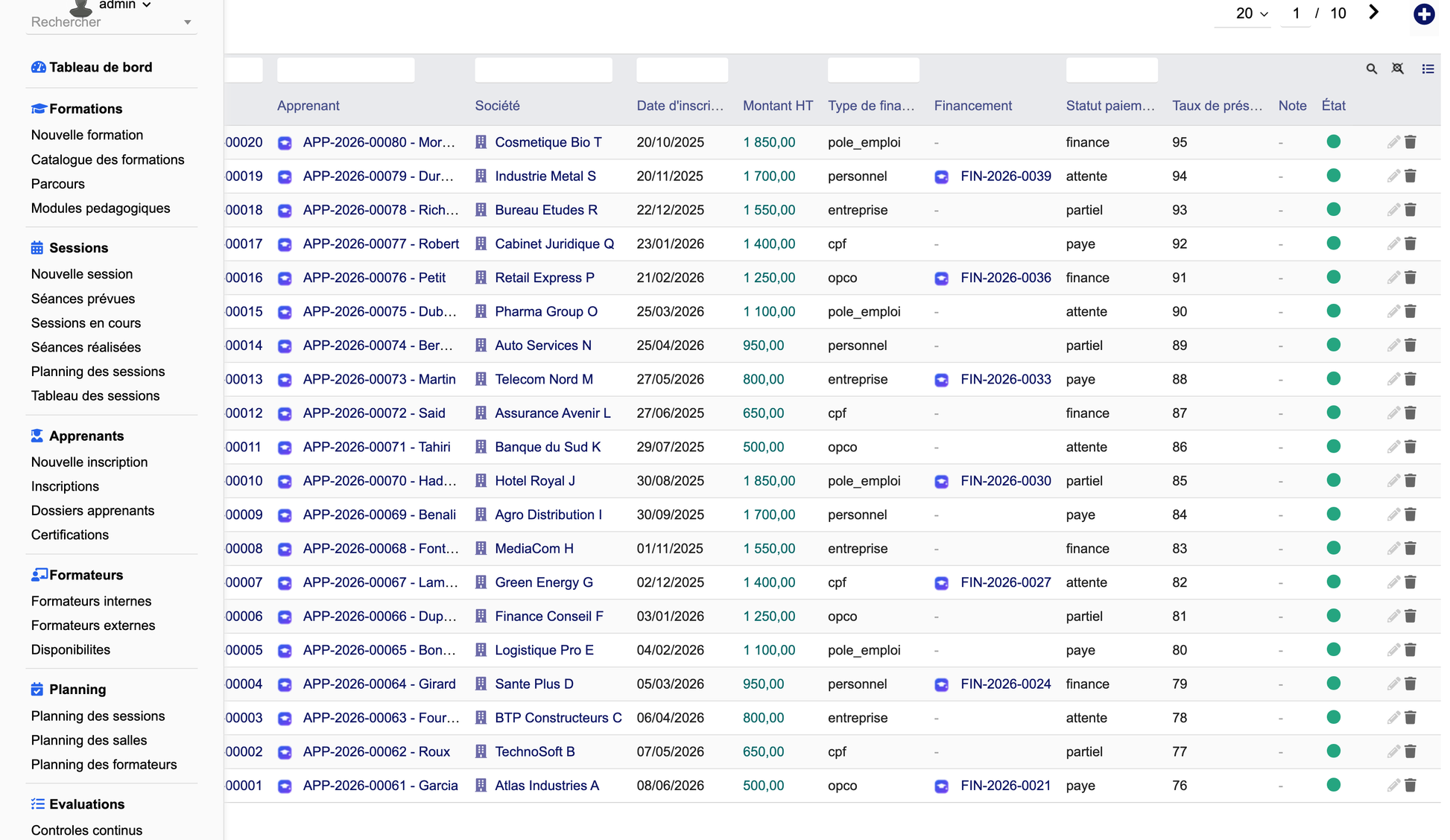Open FIN-2026-0036 financement link

[x=1005, y=278]
